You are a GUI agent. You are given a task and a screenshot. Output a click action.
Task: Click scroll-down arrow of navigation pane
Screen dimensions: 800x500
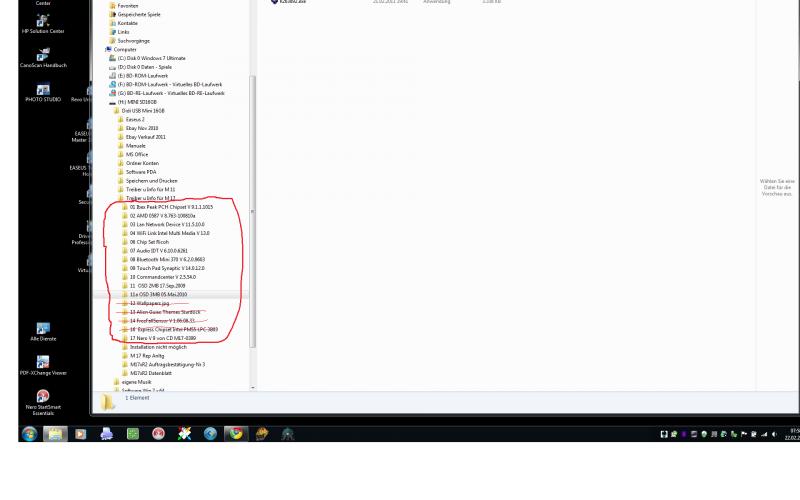pos(253,388)
